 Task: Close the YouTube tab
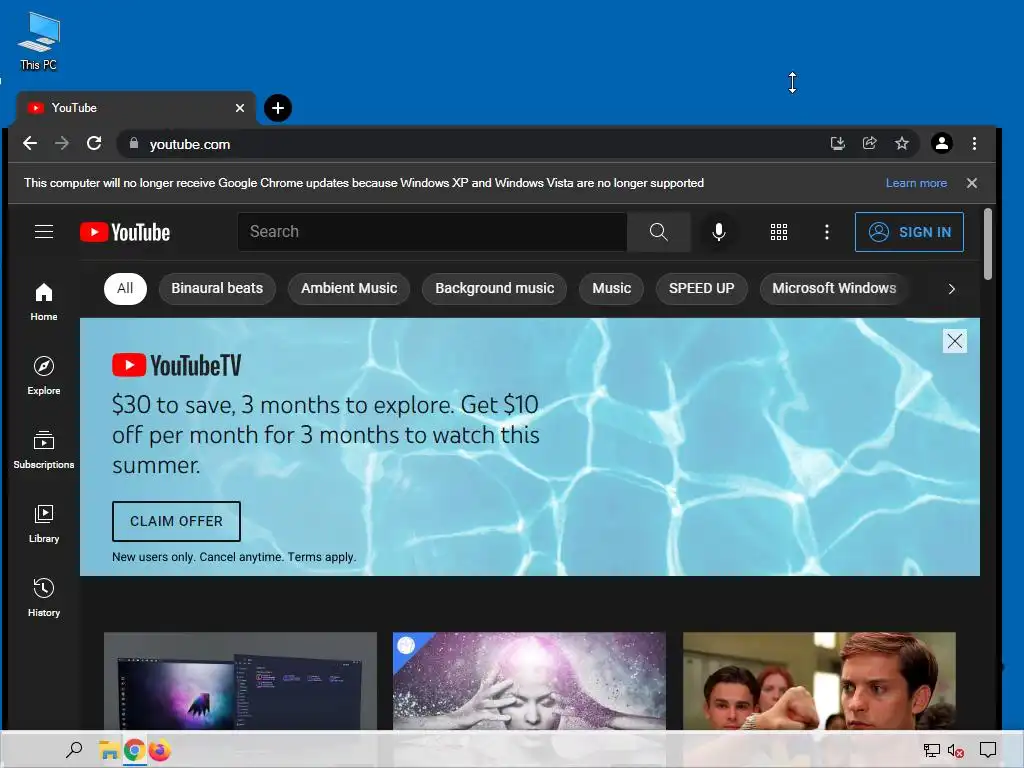click(x=240, y=108)
